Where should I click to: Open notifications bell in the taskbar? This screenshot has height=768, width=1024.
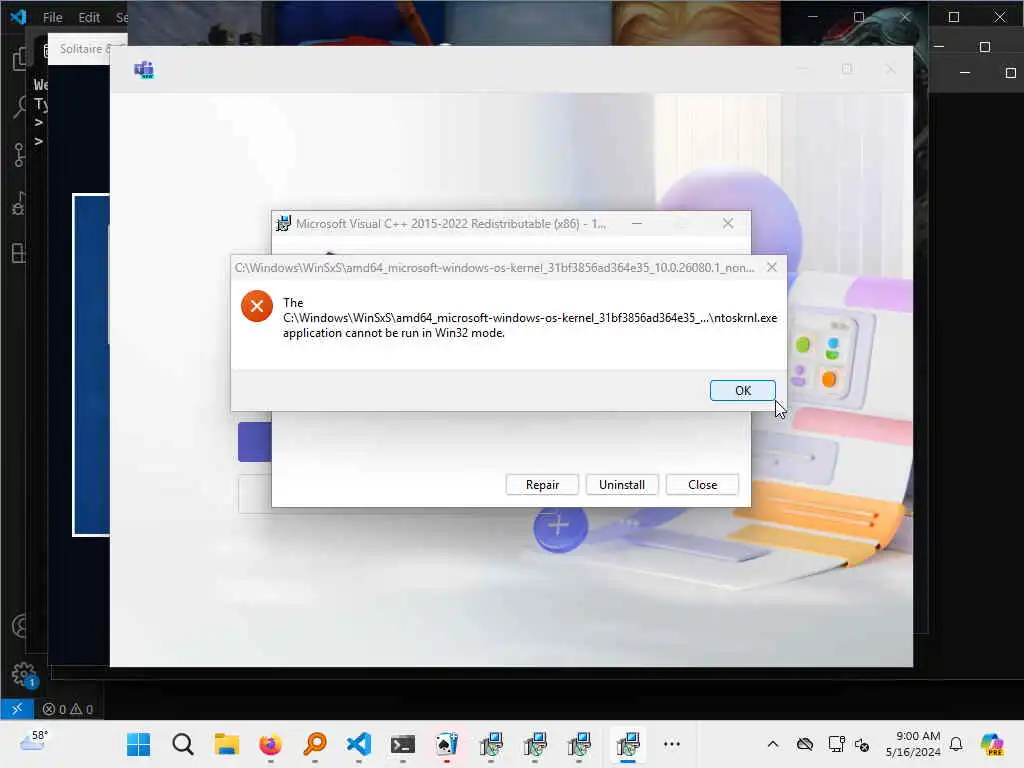pyautogui.click(x=956, y=744)
